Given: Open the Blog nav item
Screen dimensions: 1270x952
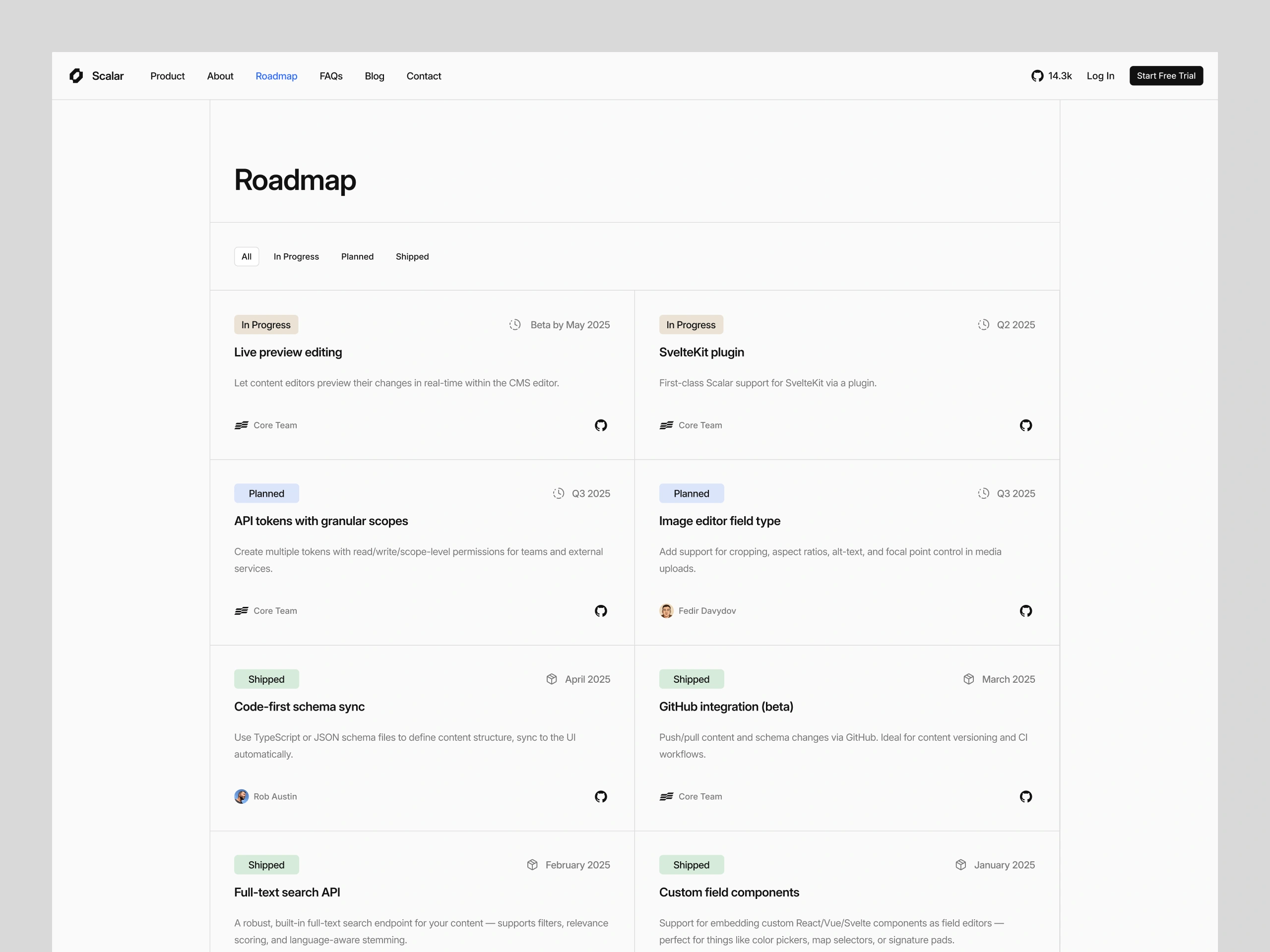Looking at the screenshot, I should [375, 76].
